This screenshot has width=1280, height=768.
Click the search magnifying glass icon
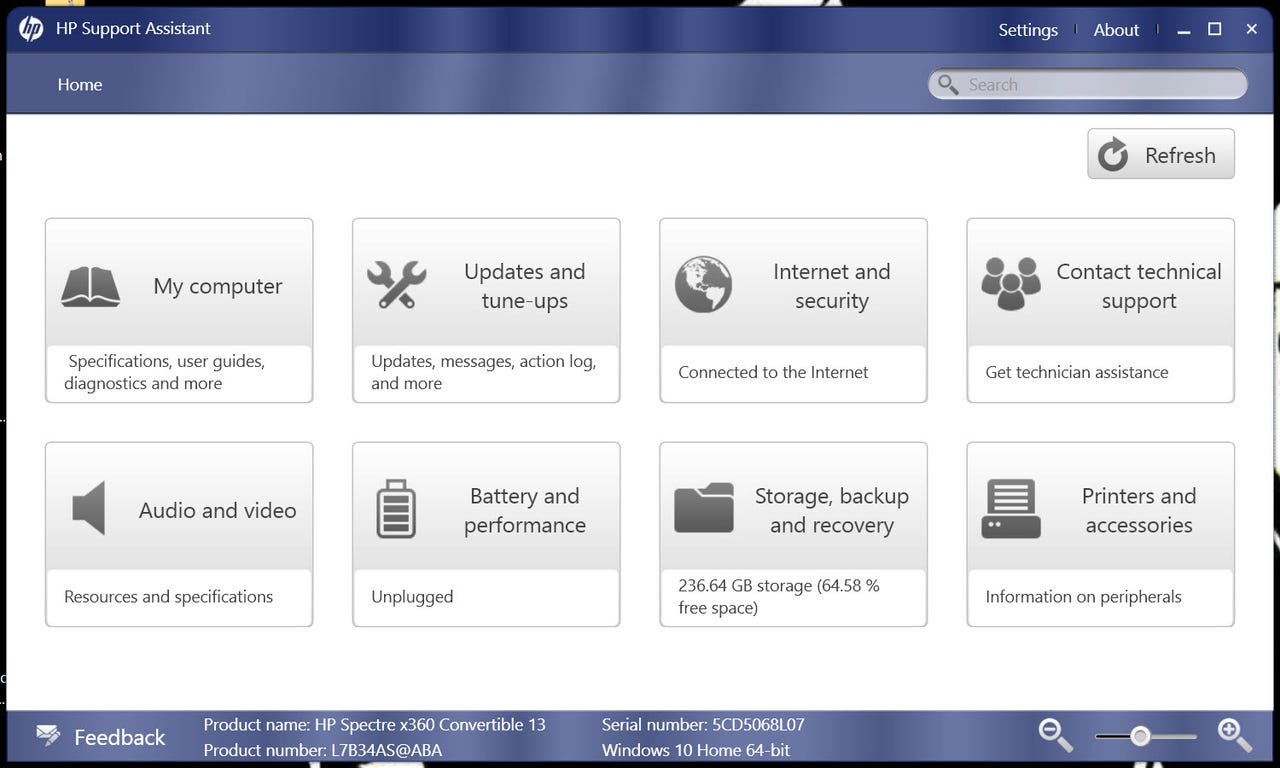click(x=948, y=84)
